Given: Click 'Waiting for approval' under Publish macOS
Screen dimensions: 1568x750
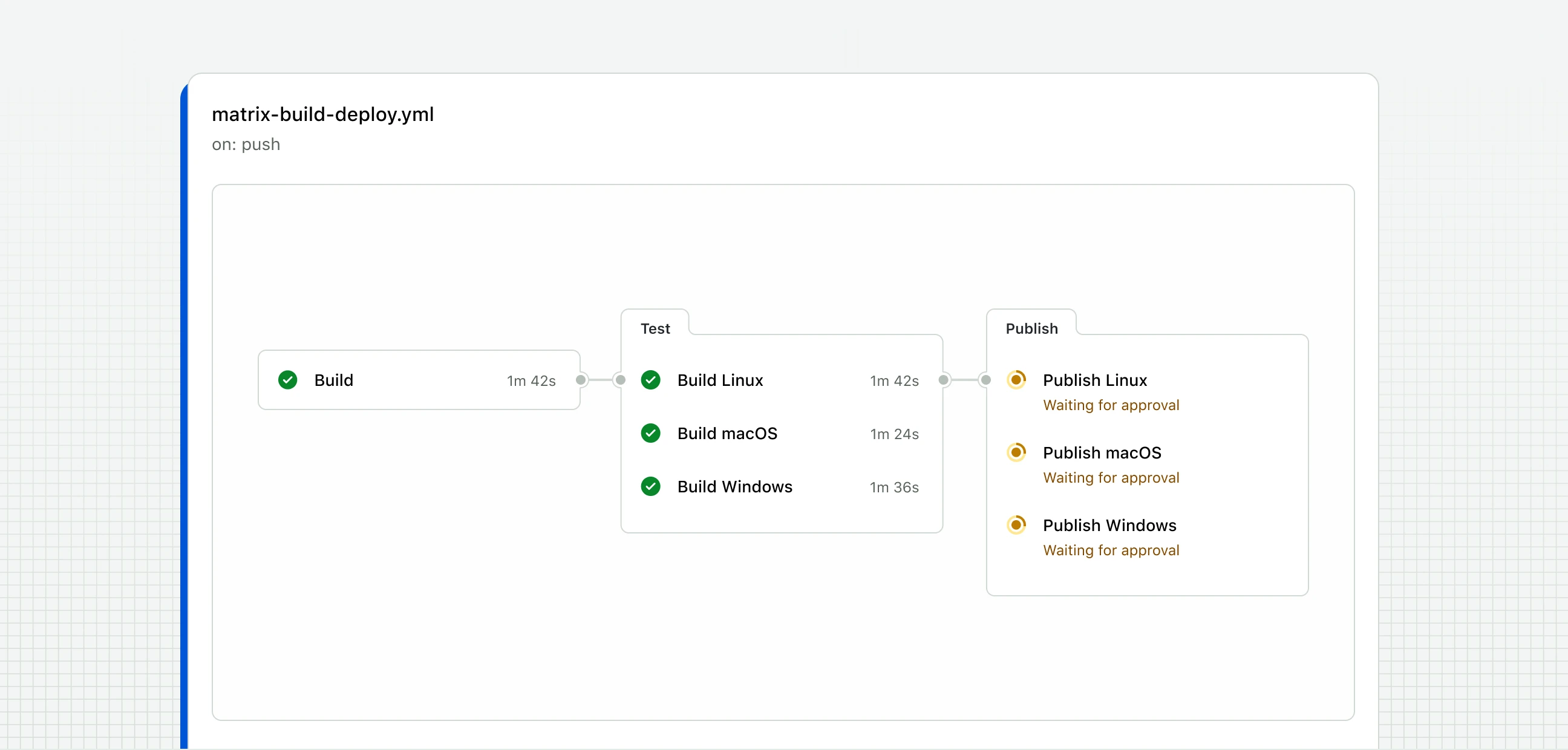Looking at the screenshot, I should click(1111, 478).
